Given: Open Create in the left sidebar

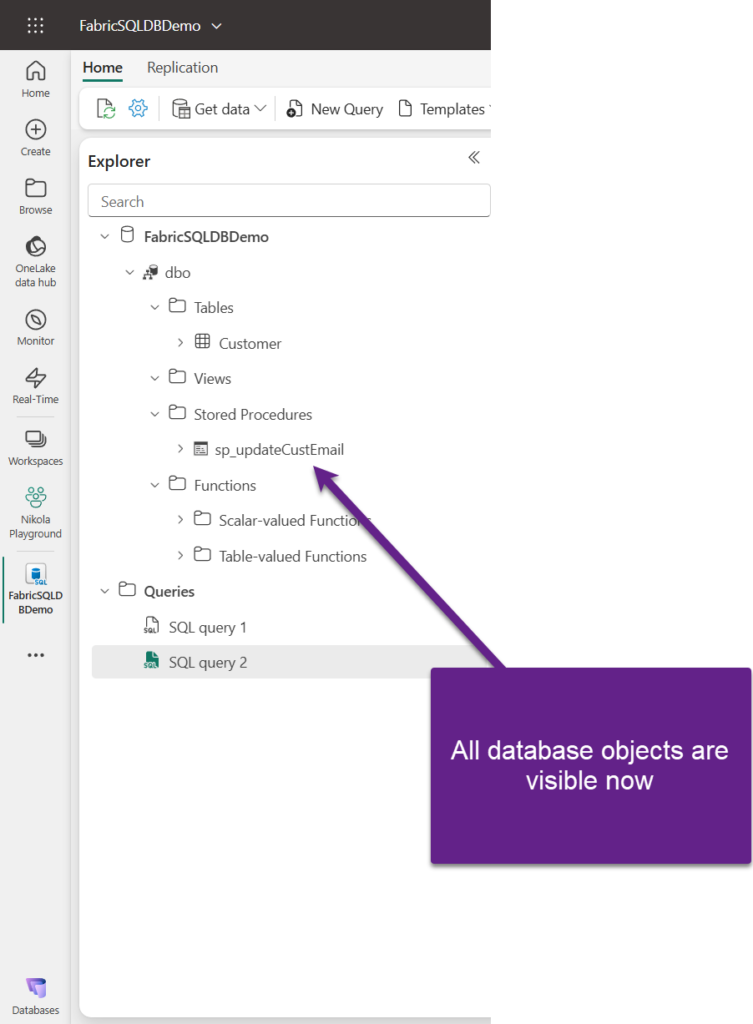Looking at the screenshot, I should click(x=35, y=138).
